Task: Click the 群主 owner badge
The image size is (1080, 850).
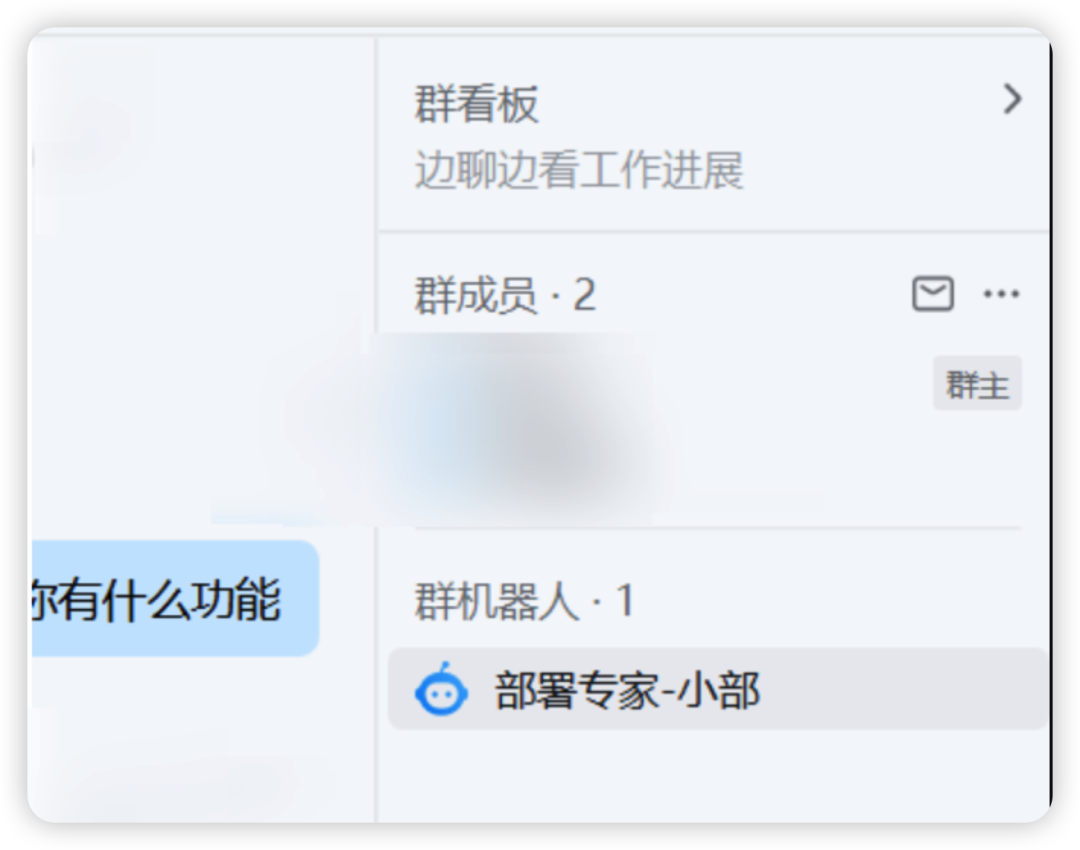Action: [x=977, y=384]
